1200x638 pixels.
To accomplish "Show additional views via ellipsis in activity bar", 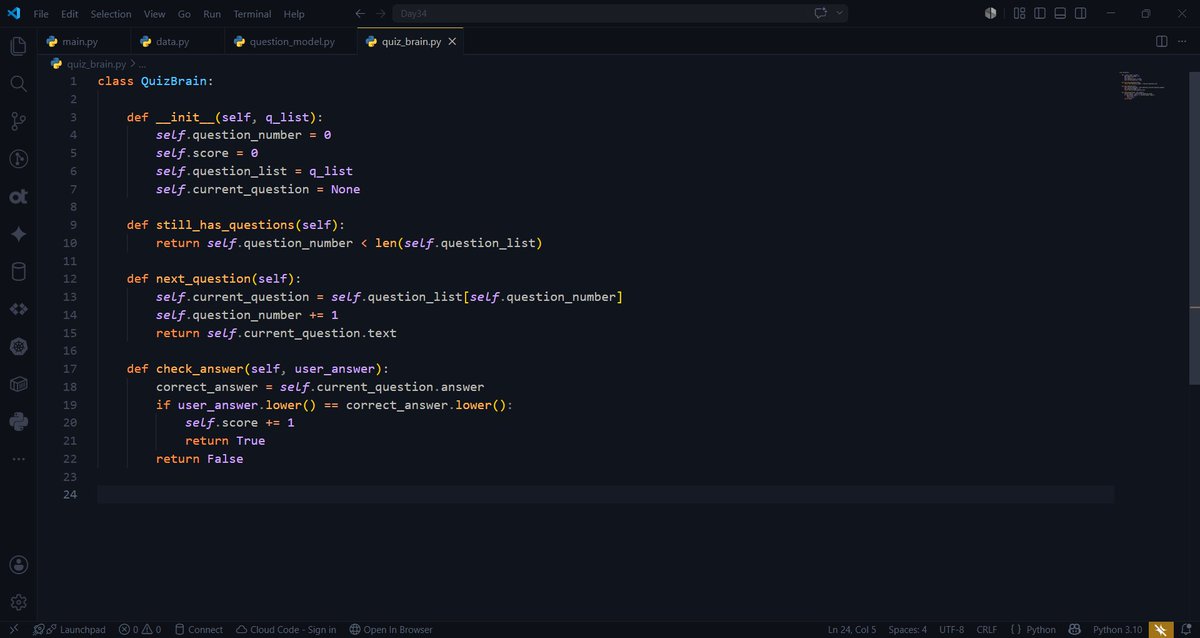I will point(18,459).
